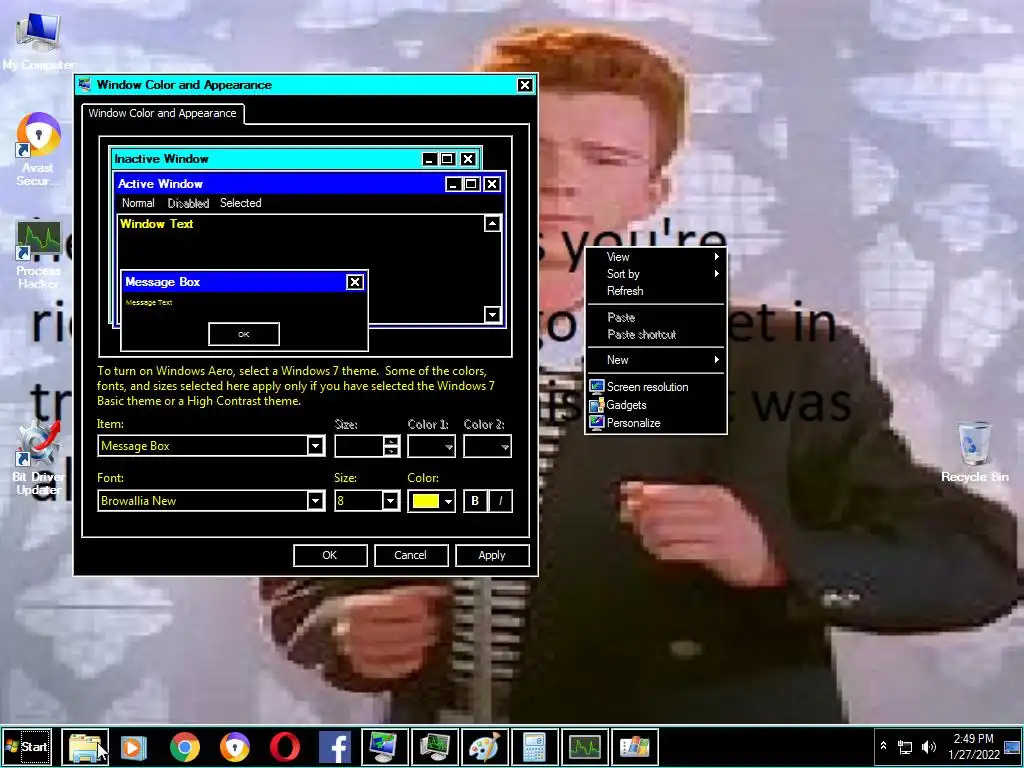Open the Color 1 dropdown

tap(432, 446)
